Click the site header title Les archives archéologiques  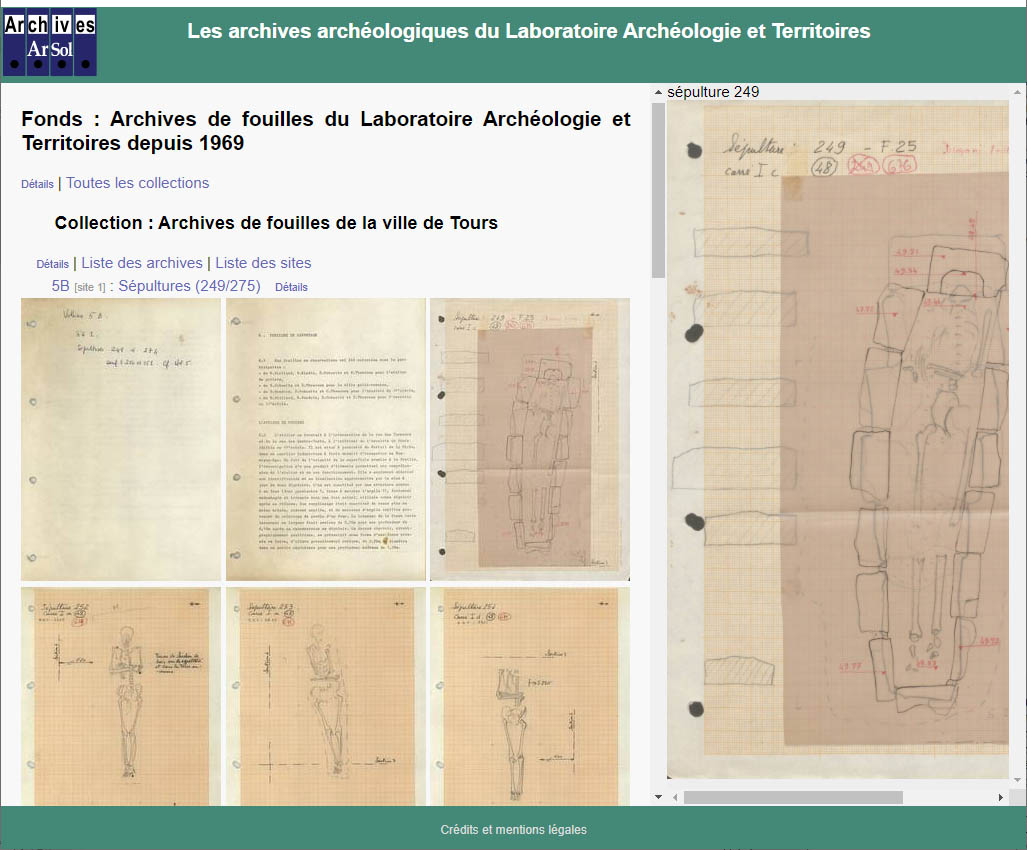tap(529, 31)
